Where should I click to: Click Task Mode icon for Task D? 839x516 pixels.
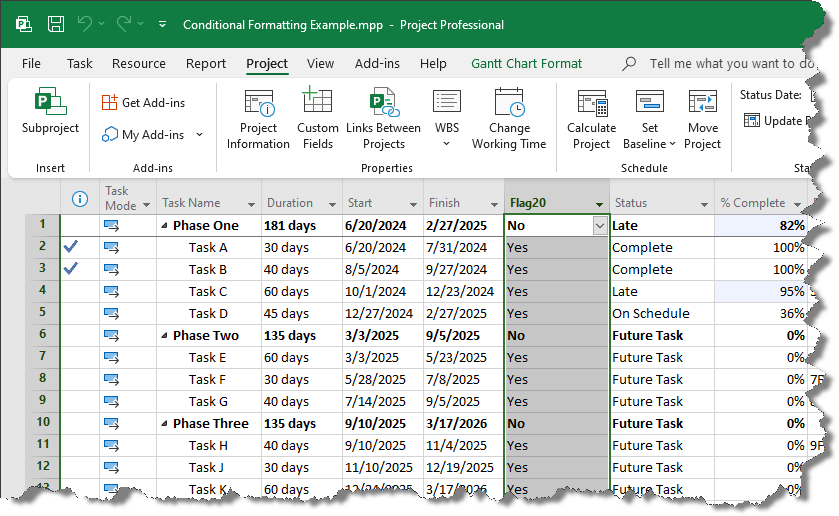coord(111,314)
